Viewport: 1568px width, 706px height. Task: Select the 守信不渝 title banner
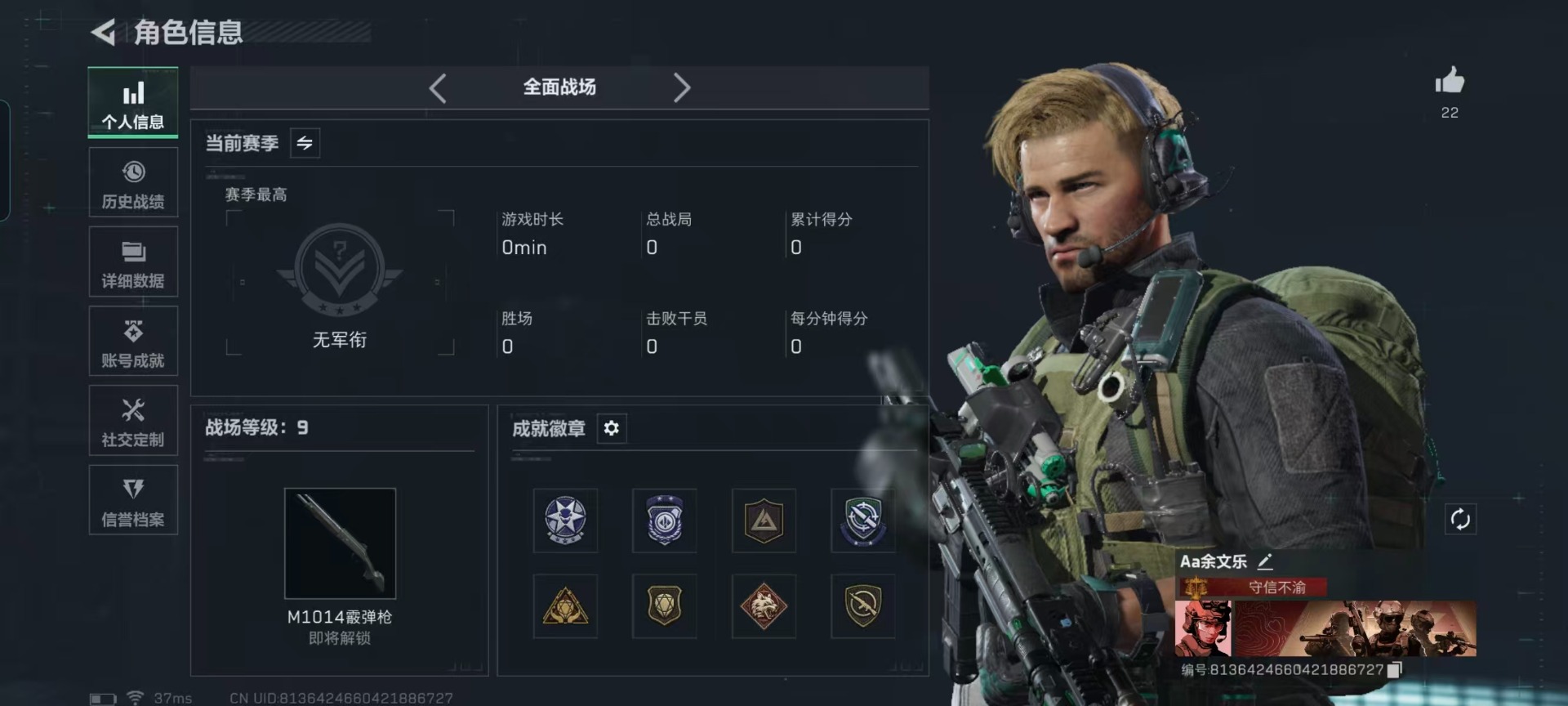tap(1252, 587)
